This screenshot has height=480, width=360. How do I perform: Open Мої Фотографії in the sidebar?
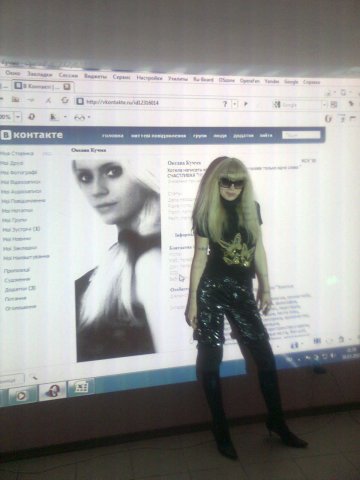pyautogui.click(x=19, y=173)
